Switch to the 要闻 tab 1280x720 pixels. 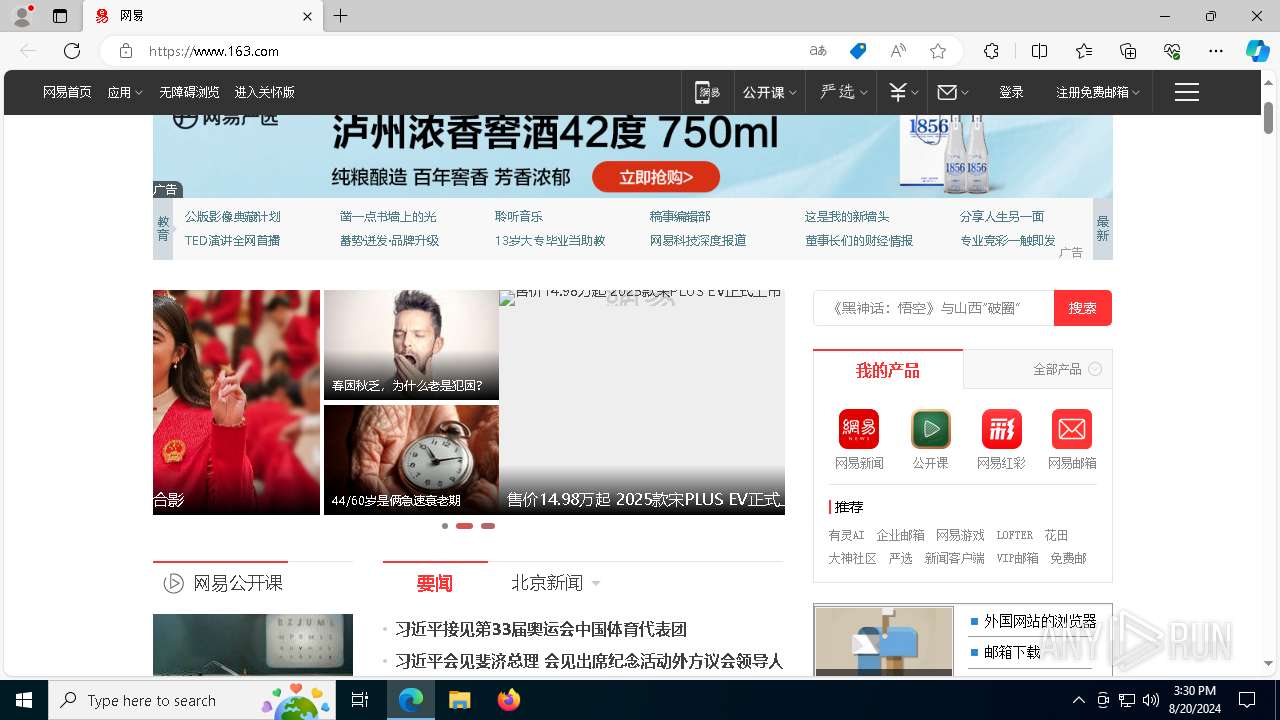[435, 583]
